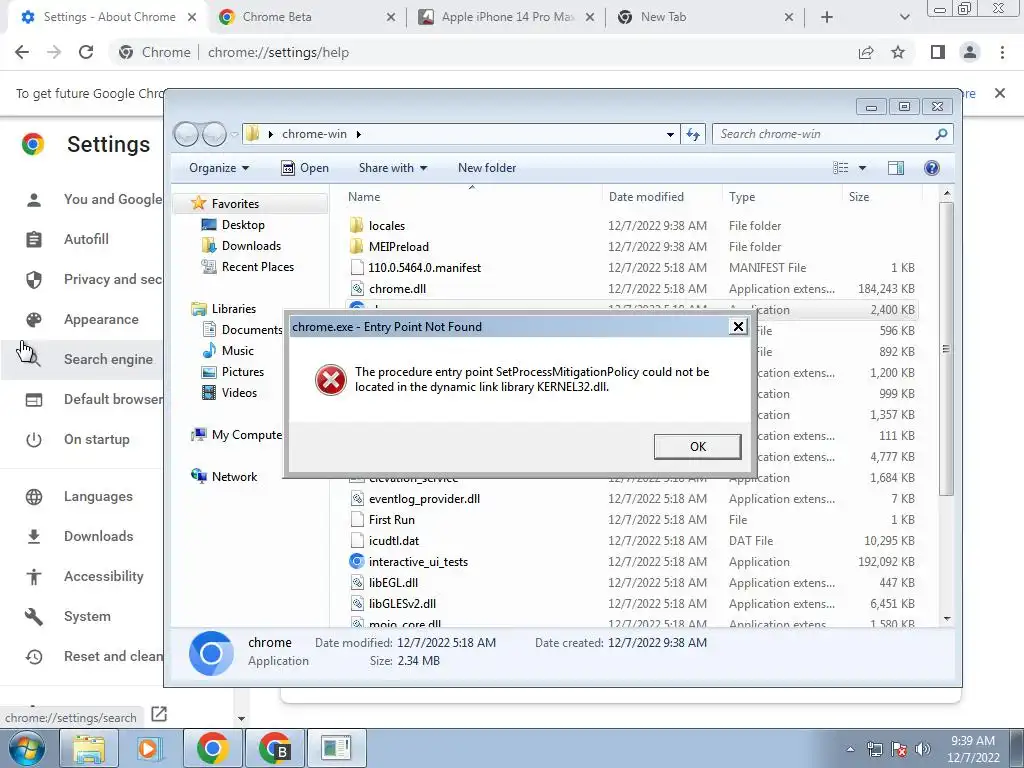Open Appearance settings section
1024x768 pixels.
(82, 319)
